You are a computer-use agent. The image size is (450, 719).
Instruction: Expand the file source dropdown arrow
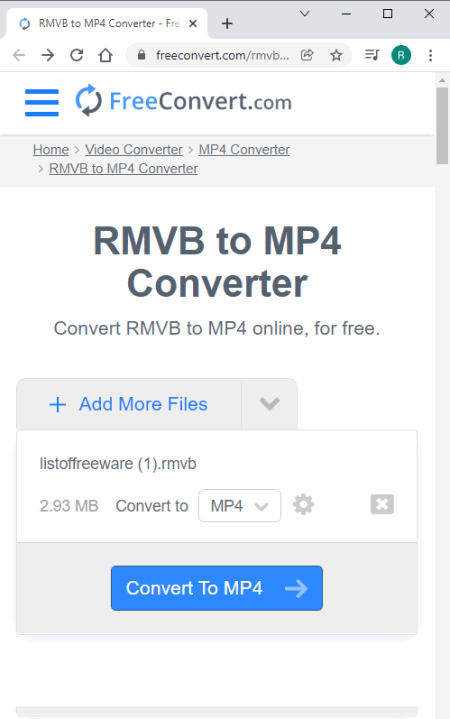click(x=269, y=404)
